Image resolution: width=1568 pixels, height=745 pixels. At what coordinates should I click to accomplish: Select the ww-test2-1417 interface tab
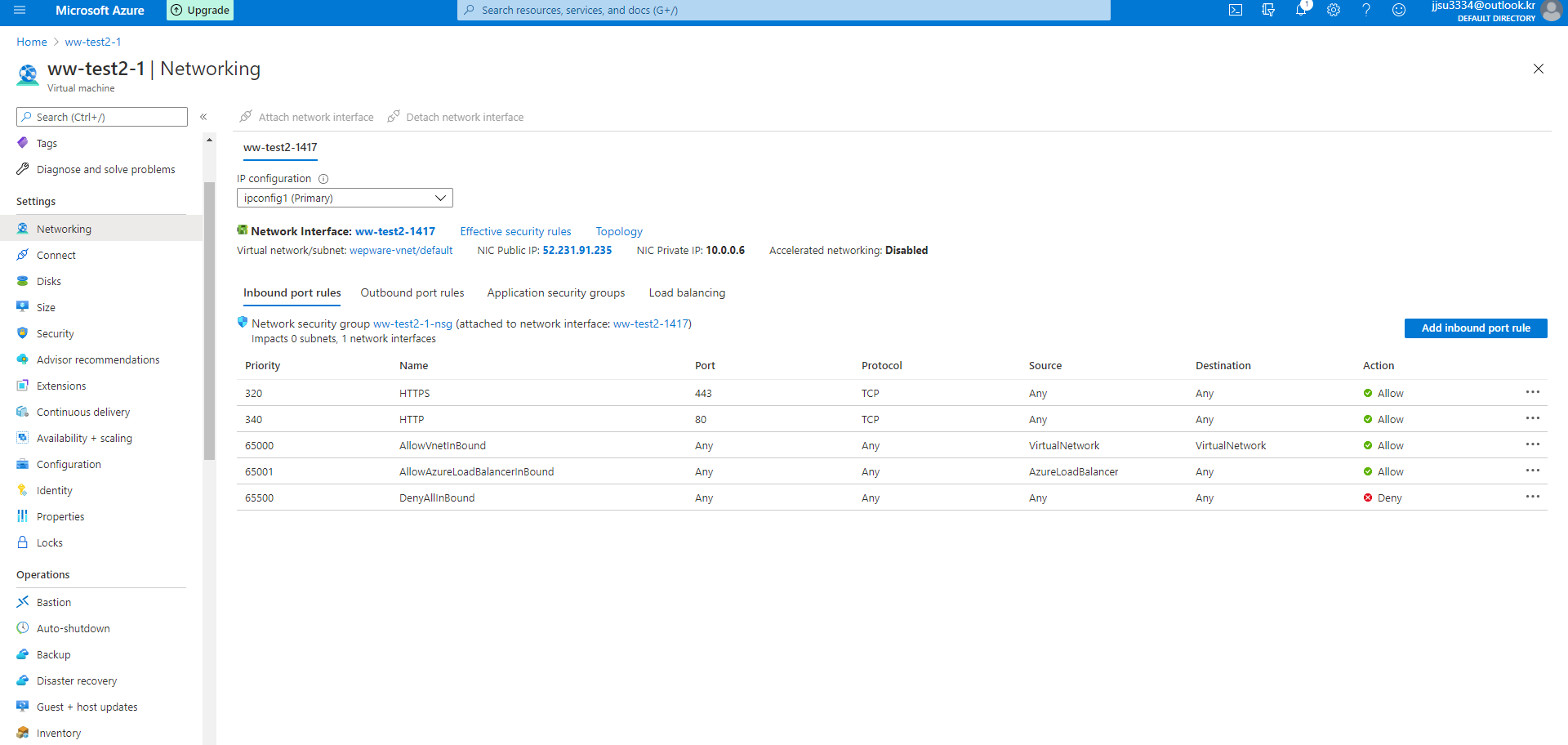coord(280,147)
